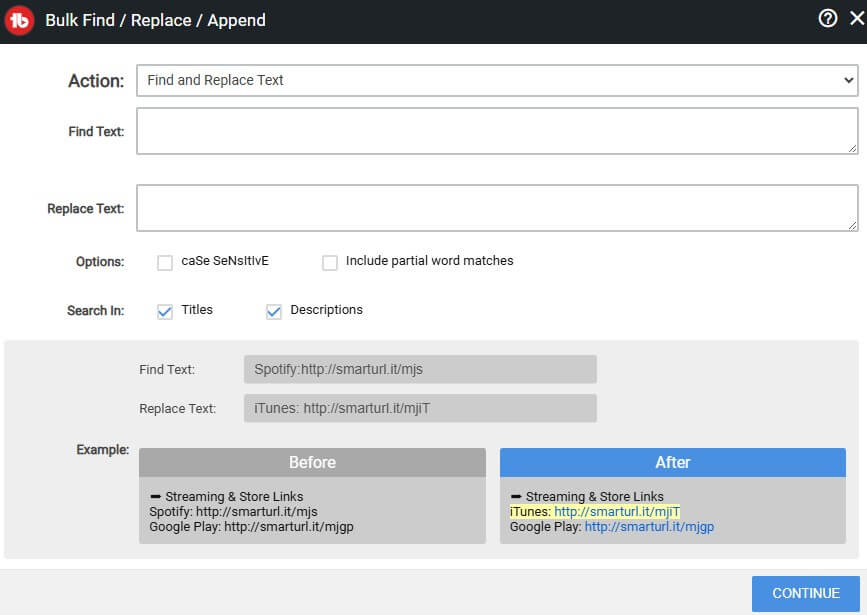Click 'Google Play: http://smarturl.it/mjgp' in Before box

click(251, 527)
